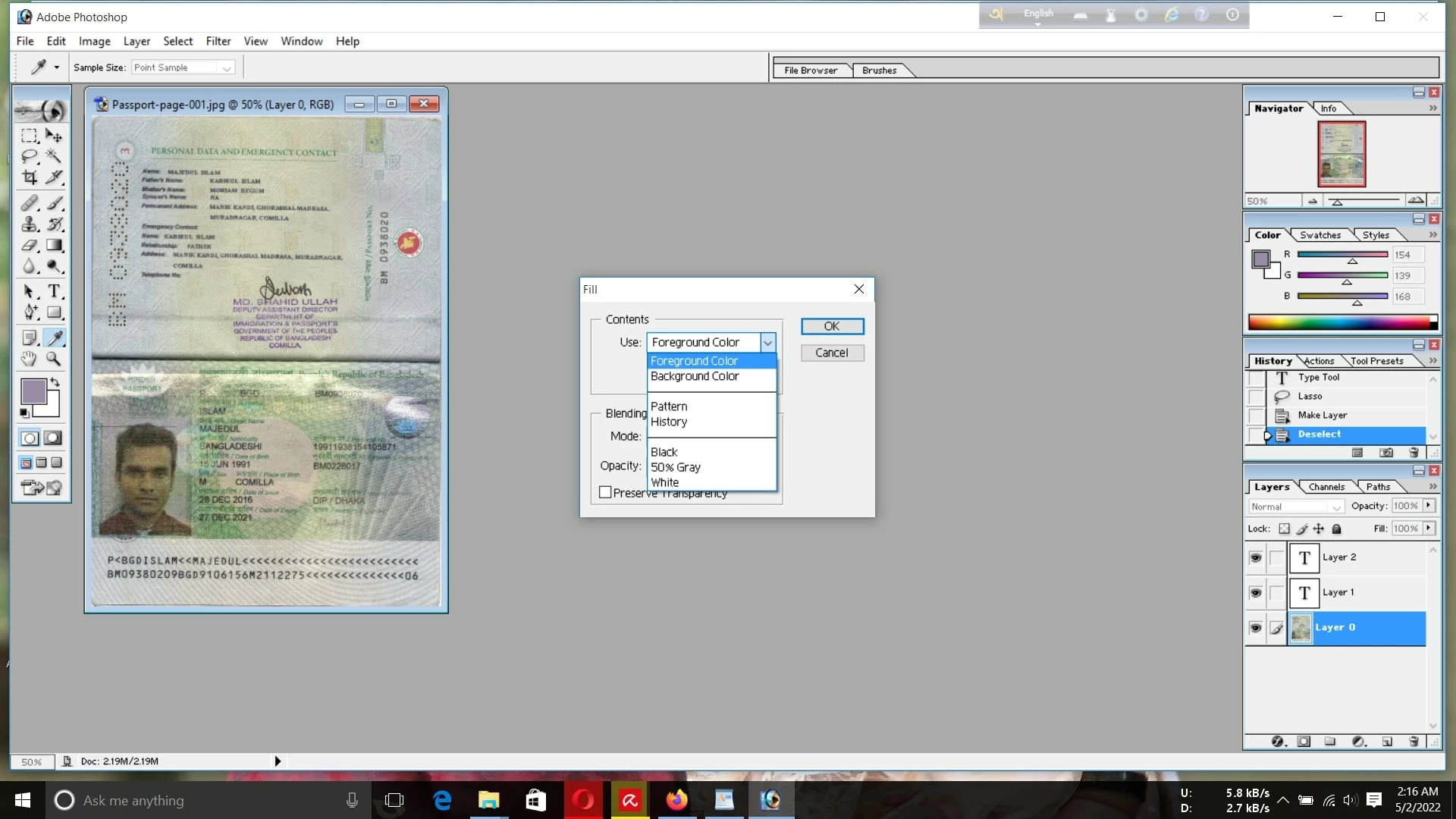Select the Crop tool
This screenshot has height=819, width=1456.
(x=29, y=177)
